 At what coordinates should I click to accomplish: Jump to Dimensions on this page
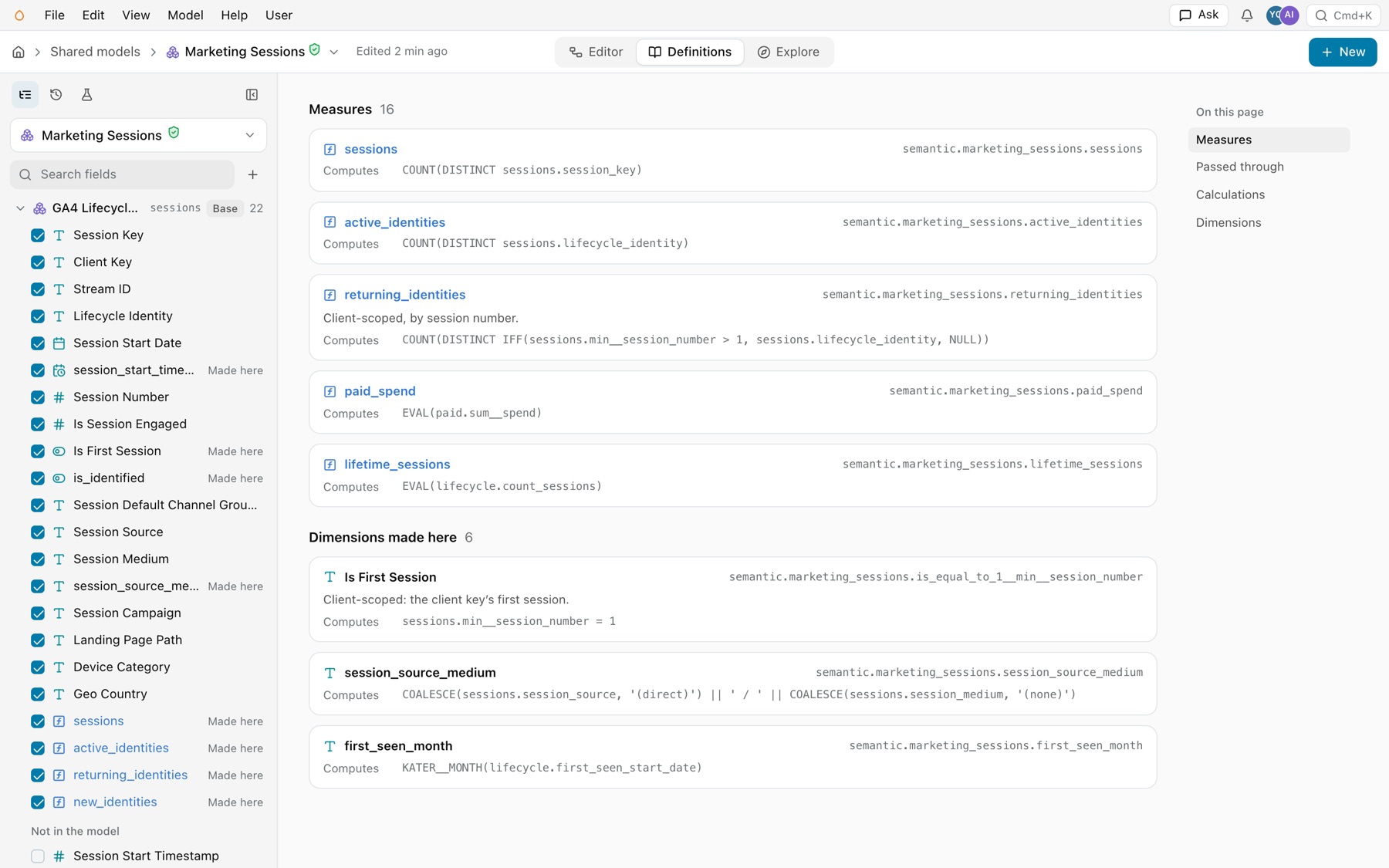coord(1228,222)
